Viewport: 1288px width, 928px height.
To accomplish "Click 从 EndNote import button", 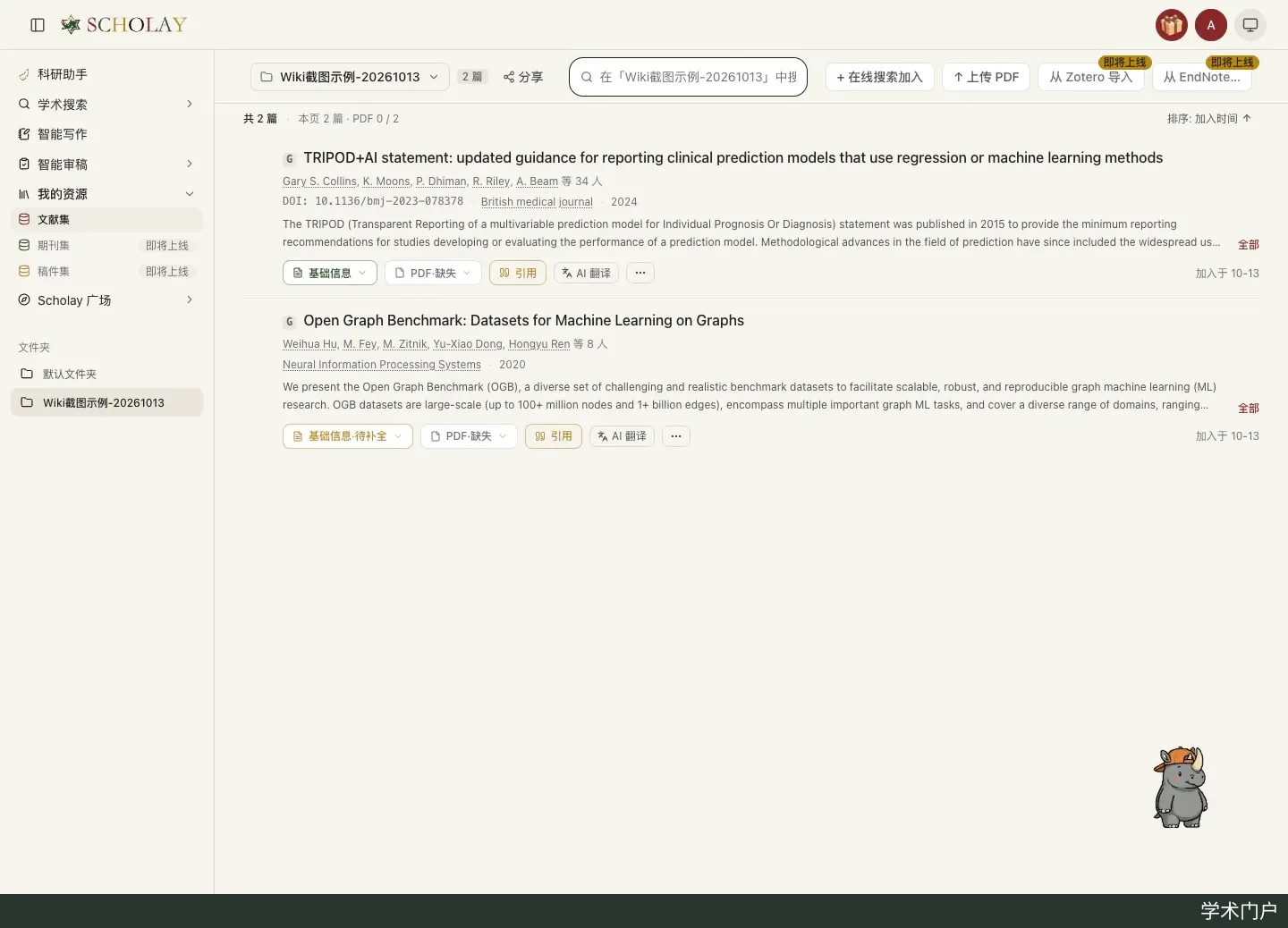I will [x=1202, y=77].
